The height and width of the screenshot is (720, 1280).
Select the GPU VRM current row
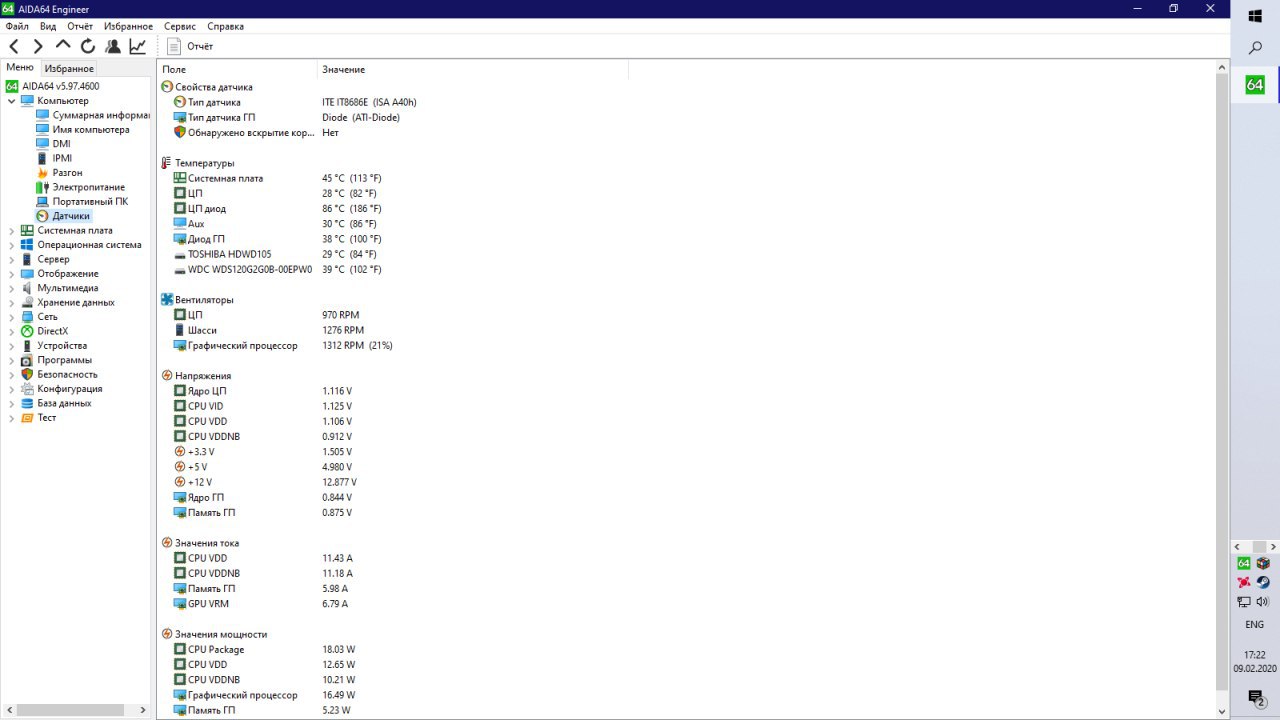click(x=263, y=604)
